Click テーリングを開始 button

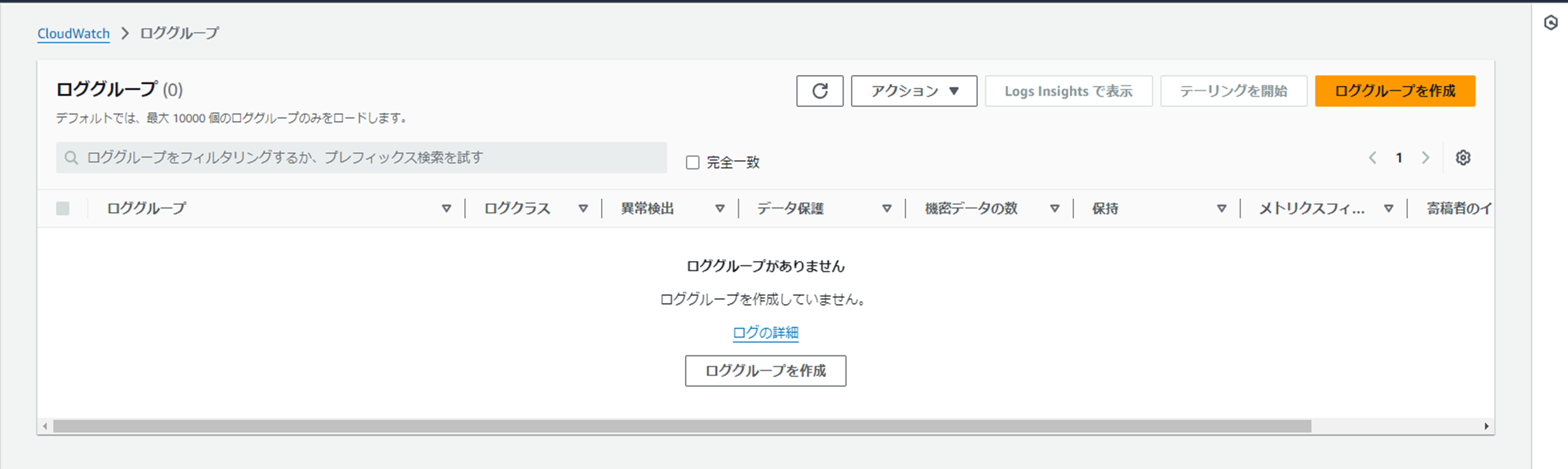click(x=1233, y=91)
